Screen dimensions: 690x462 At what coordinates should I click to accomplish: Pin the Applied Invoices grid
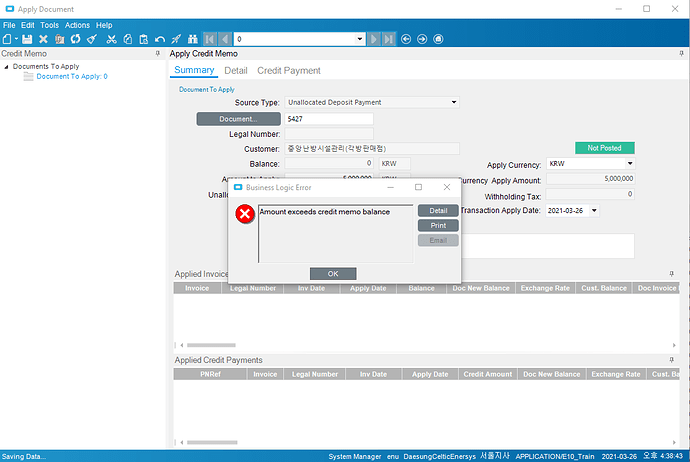pos(672,274)
